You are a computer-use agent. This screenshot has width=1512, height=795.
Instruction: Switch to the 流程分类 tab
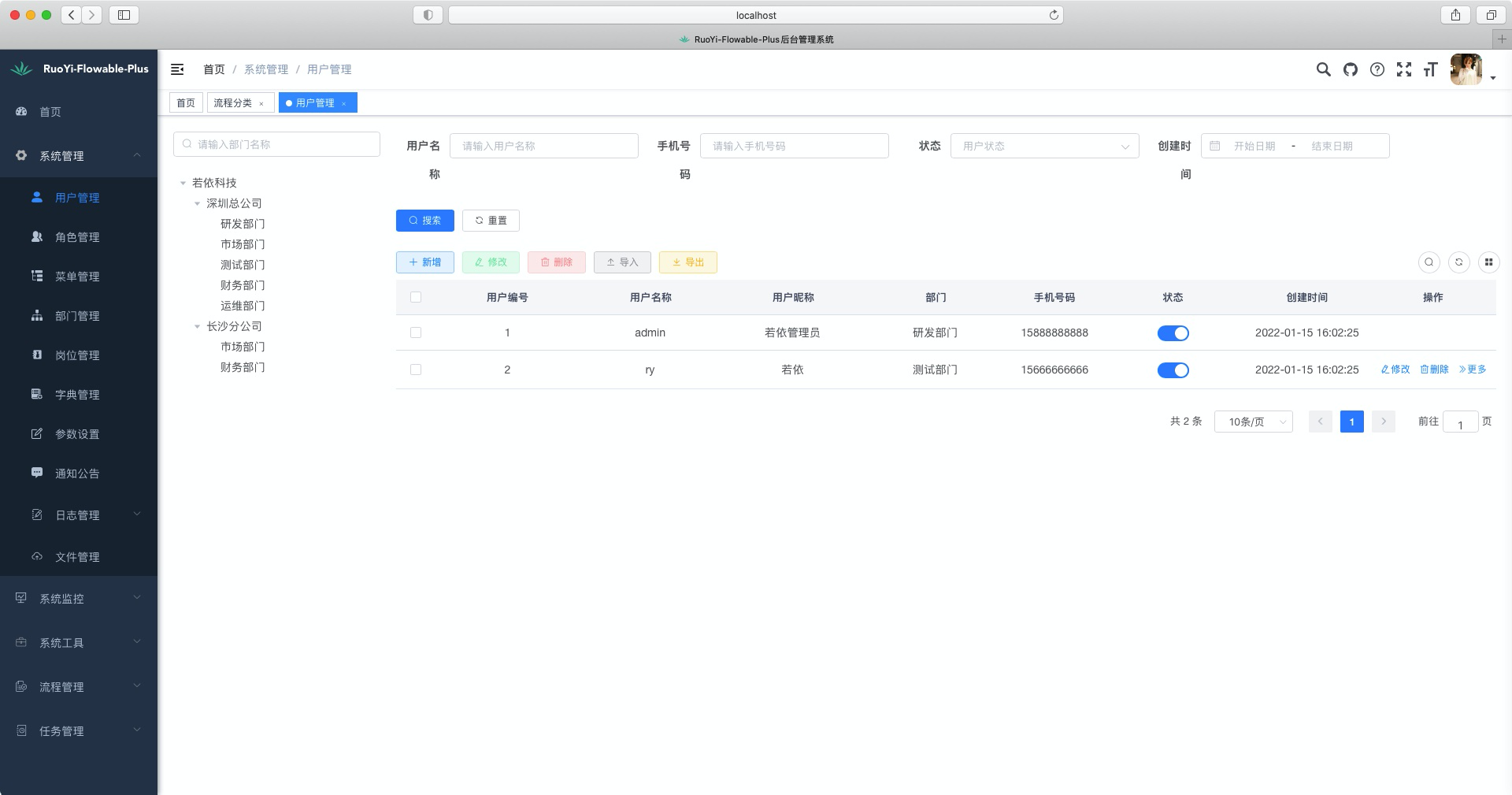click(x=233, y=103)
